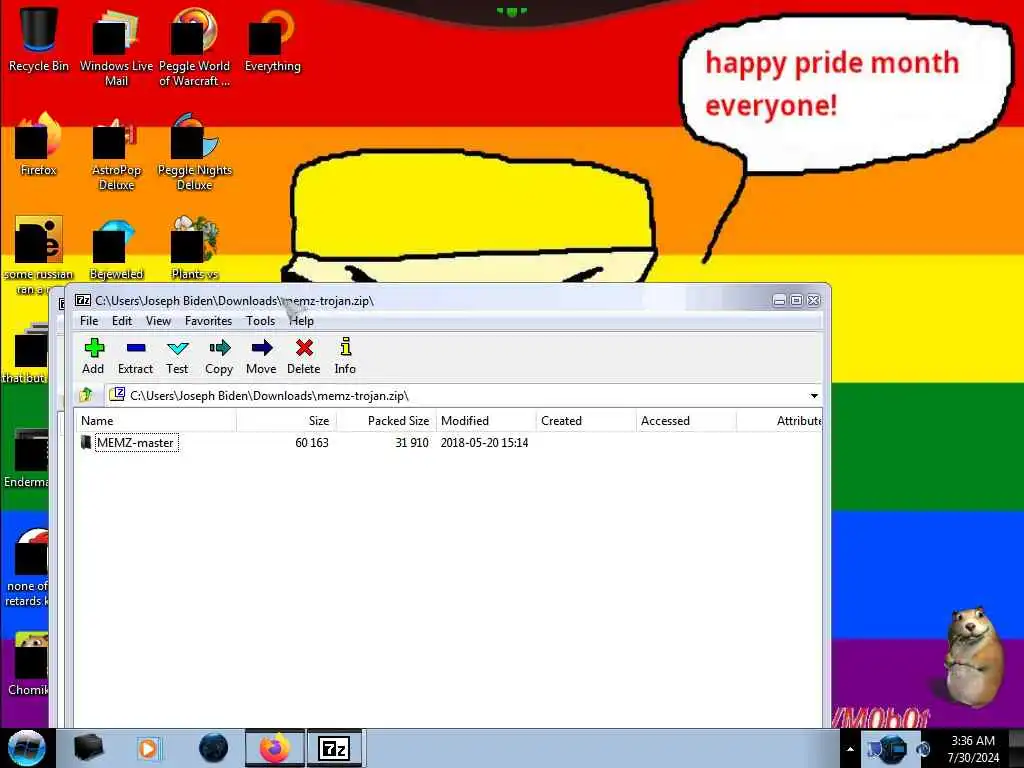This screenshot has width=1024, height=768.
Task: Select the AstroPop Deluxe desktop icon
Action: click(116, 152)
